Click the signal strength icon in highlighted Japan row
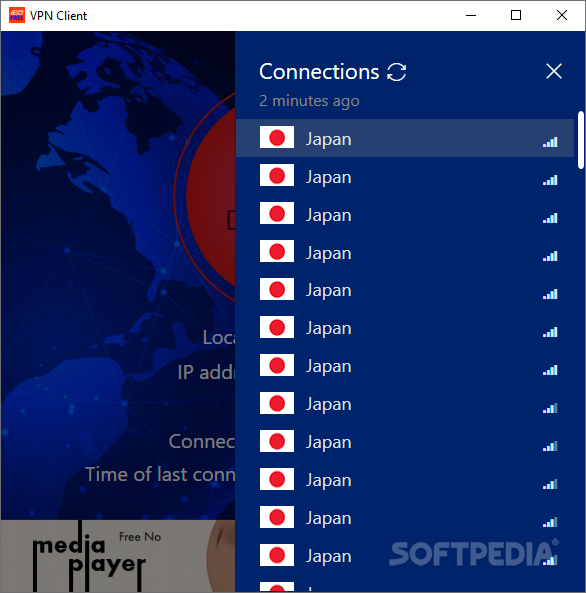The image size is (586, 593). 550,142
